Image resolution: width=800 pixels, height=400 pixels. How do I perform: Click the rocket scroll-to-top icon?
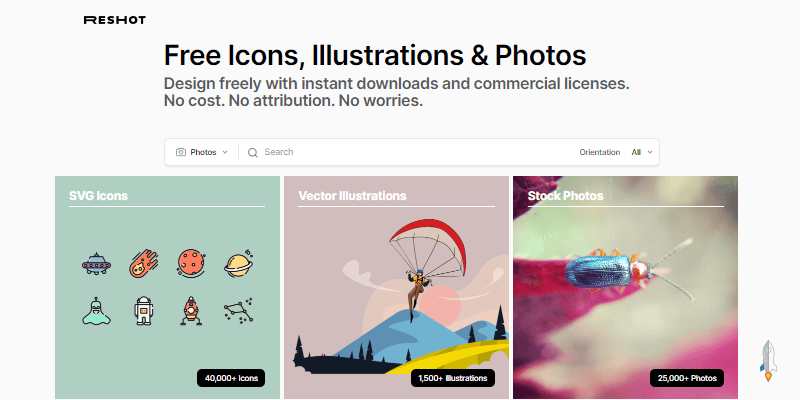click(x=768, y=361)
